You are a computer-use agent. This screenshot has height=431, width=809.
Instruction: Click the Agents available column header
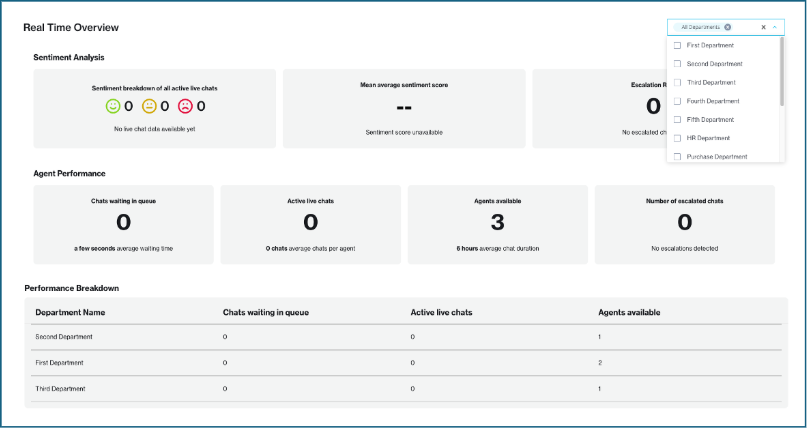tap(629, 313)
